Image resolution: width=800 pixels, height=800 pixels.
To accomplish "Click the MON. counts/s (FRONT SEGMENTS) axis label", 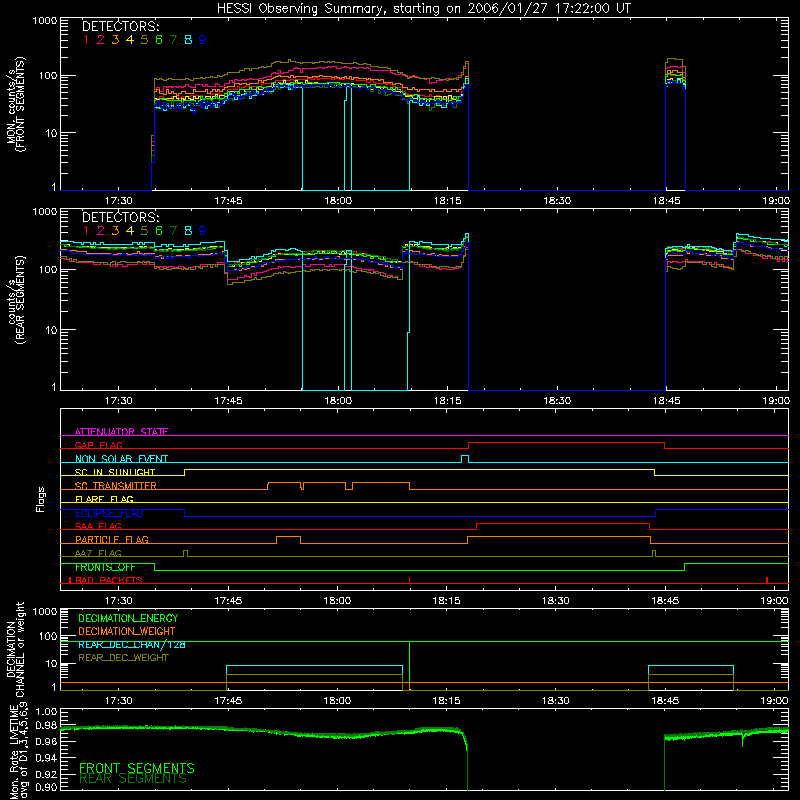I will (15, 104).
